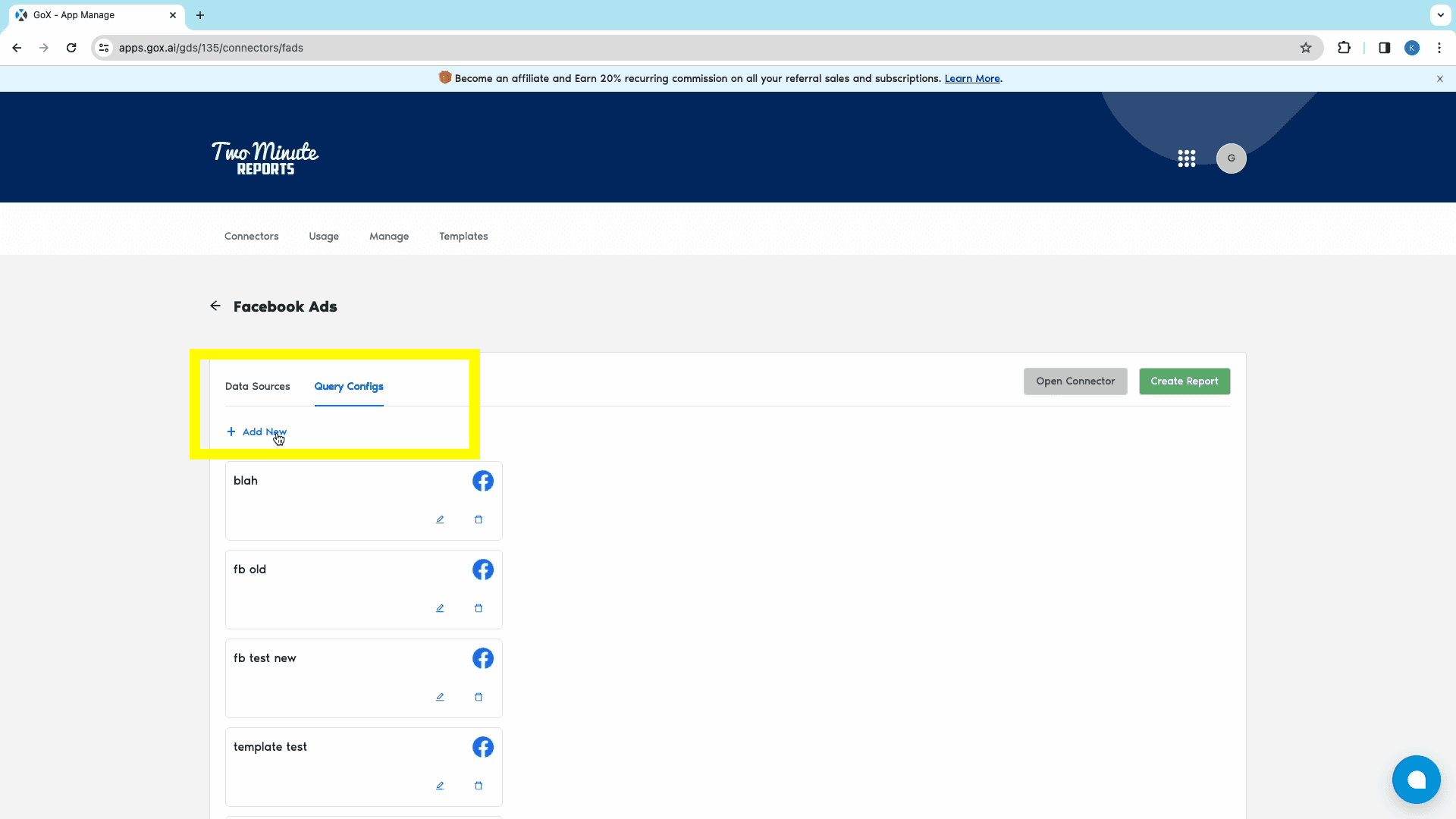1456x819 pixels.
Task: Select the fb test new config name
Action: point(265,658)
